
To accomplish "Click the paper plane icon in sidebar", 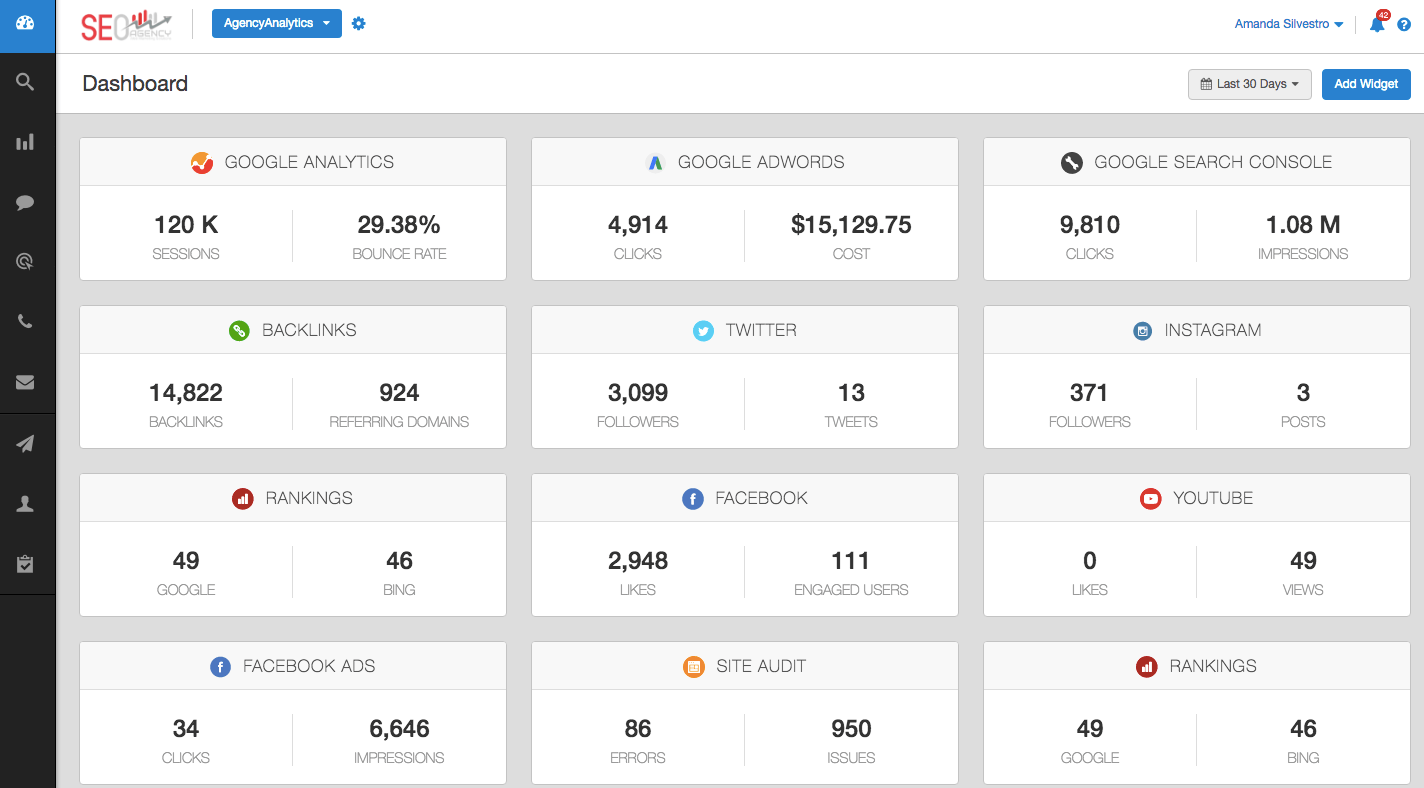I will (26, 444).
